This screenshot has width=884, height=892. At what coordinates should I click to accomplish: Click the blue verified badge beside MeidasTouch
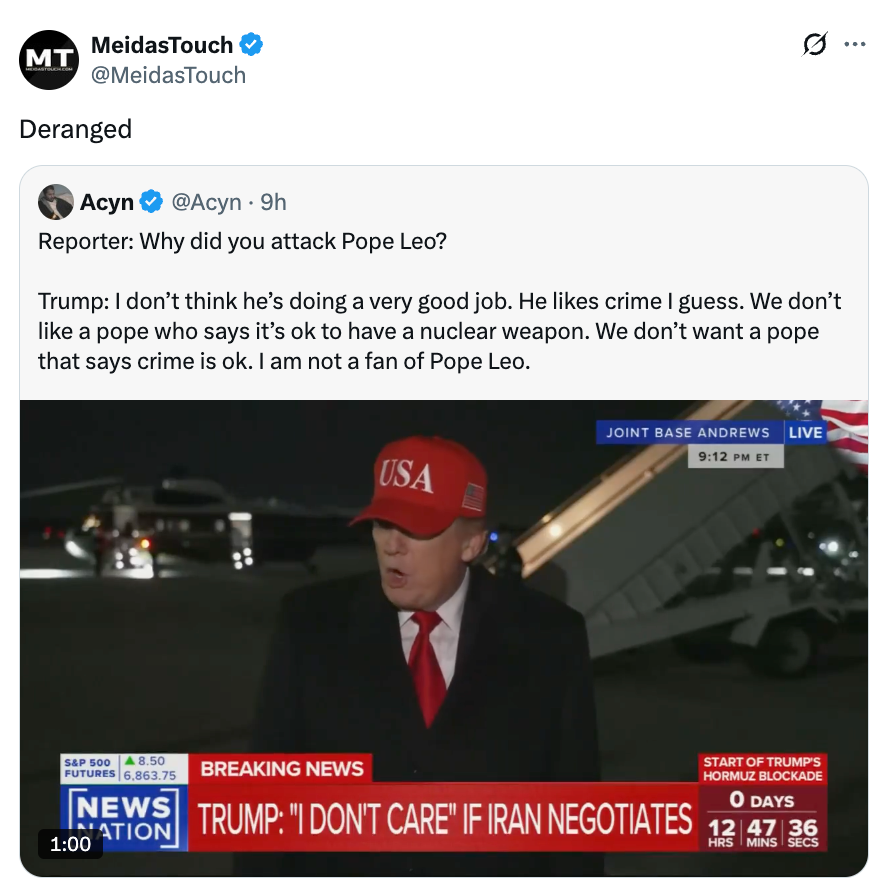pos(251,45)
